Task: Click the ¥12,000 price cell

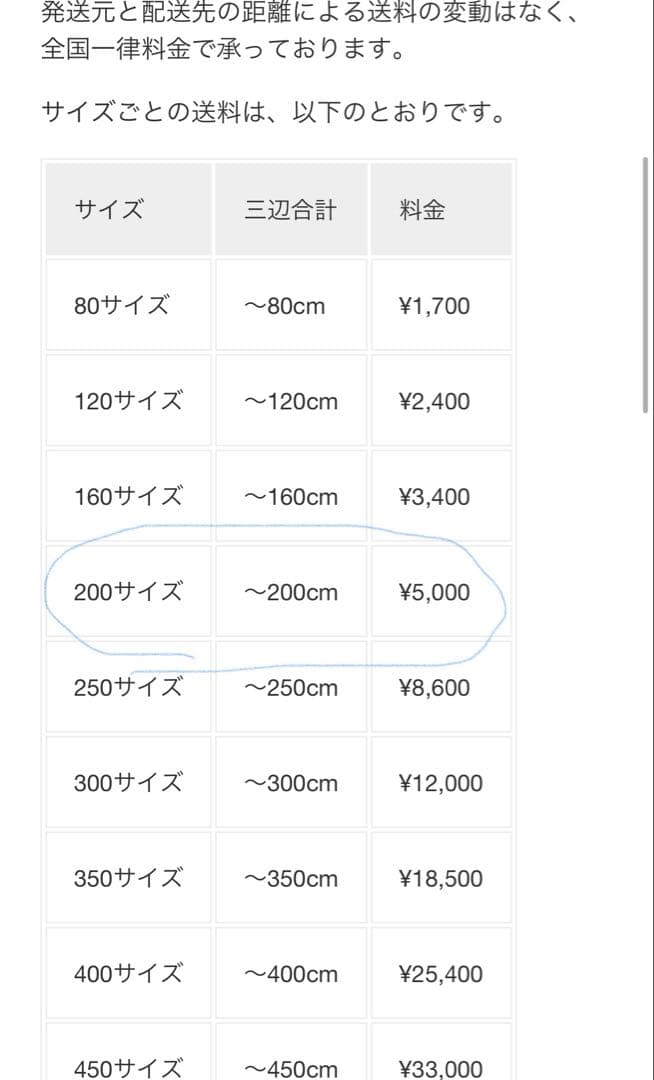Action: [x=440, y=783]
